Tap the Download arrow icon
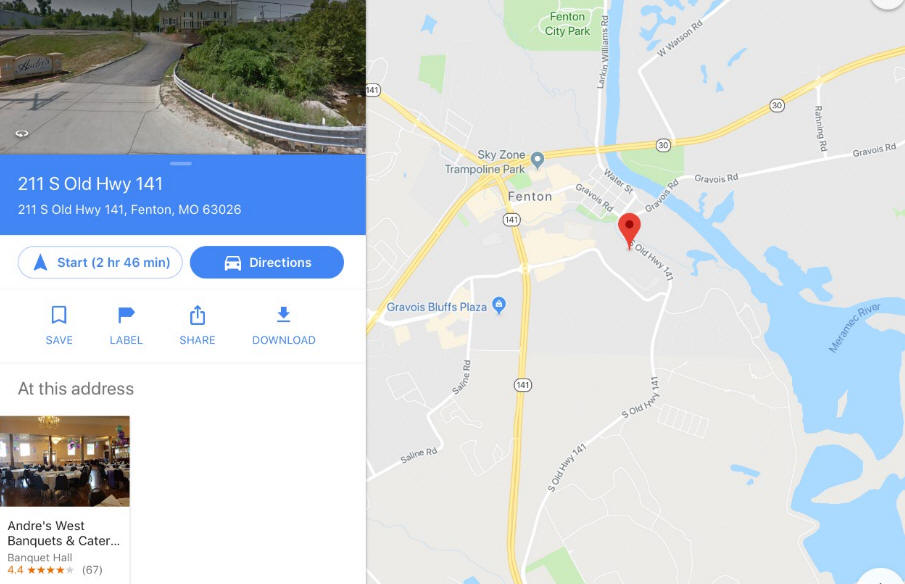The height and width of the screenshot is (584, 905). (x=283, y=315)
